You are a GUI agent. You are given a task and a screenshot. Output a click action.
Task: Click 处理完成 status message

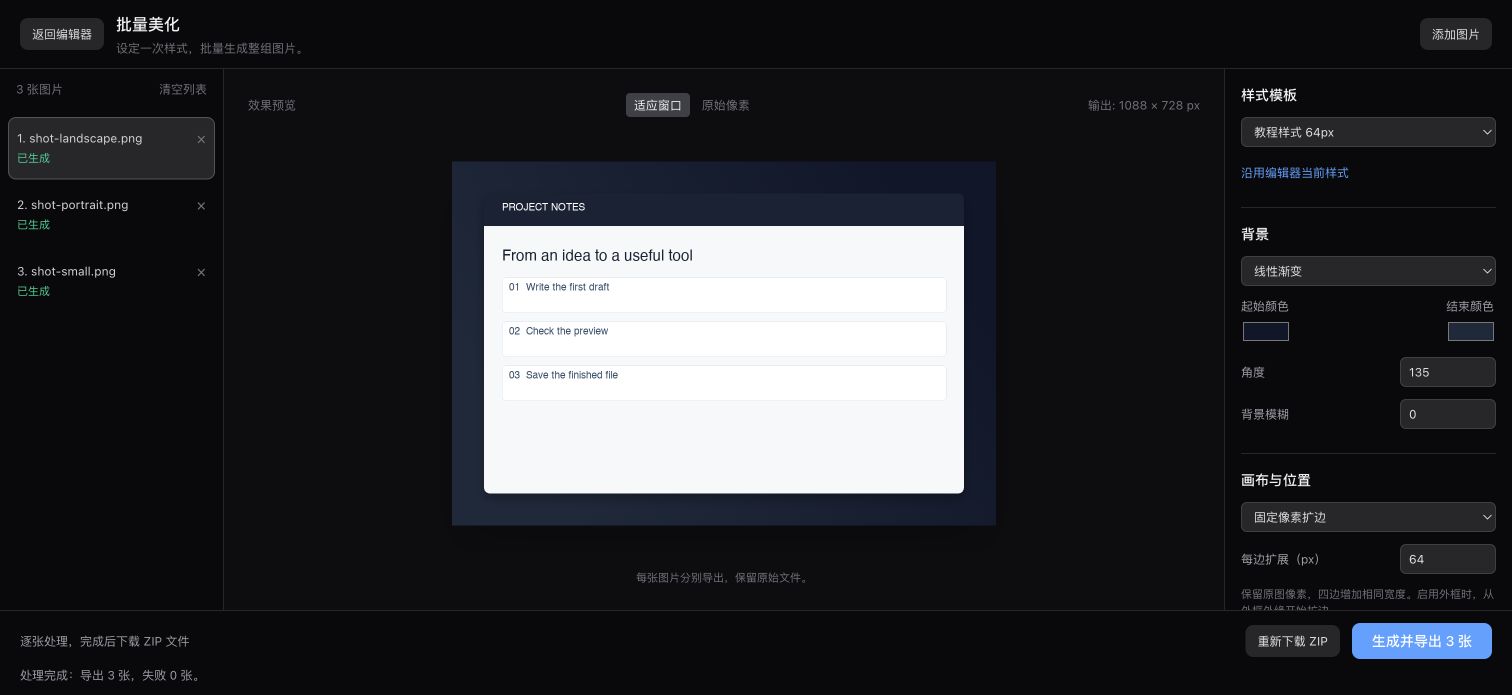[x=112, y=675]
